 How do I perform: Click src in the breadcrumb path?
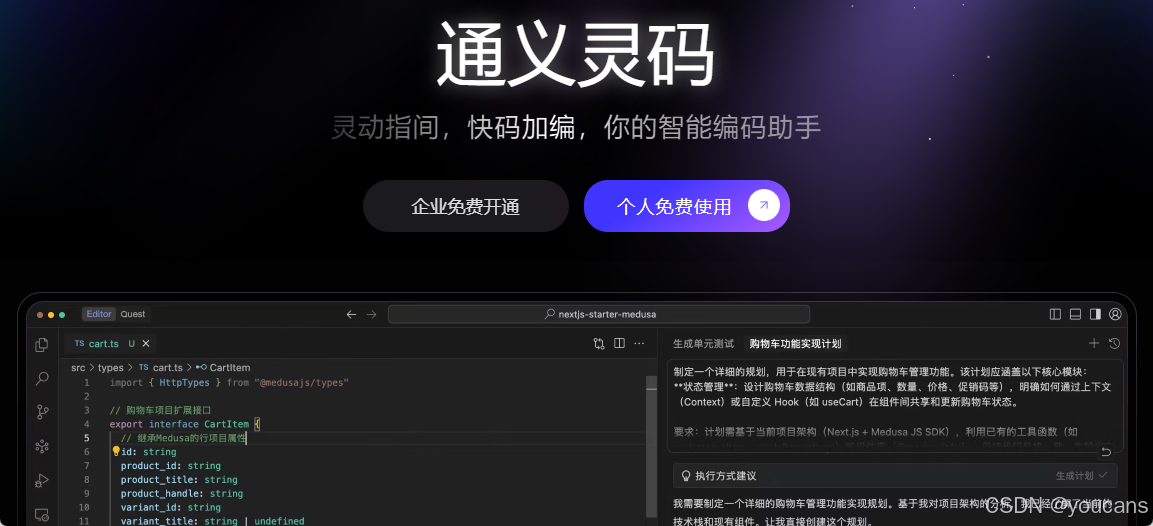tap(78, 367)
